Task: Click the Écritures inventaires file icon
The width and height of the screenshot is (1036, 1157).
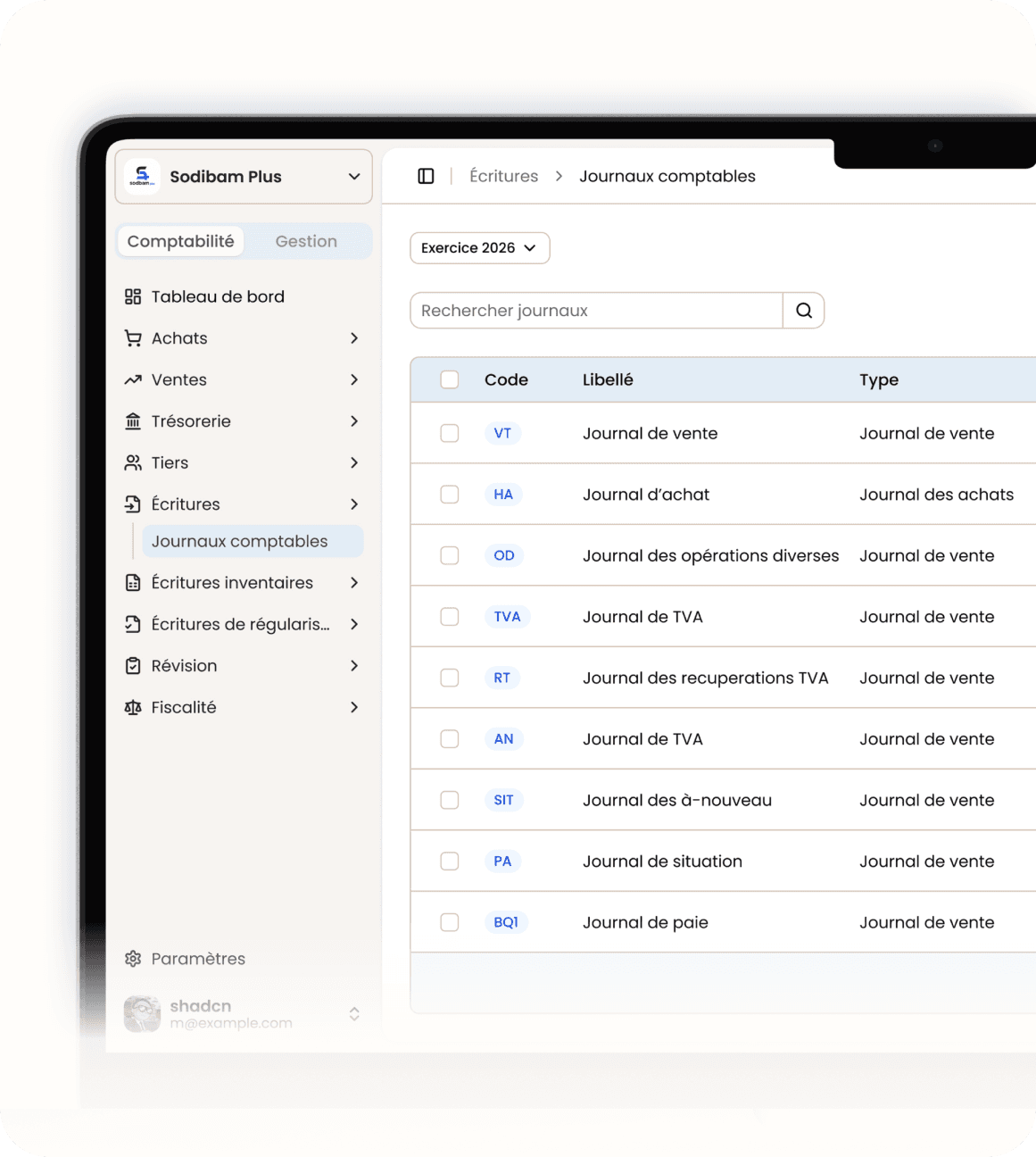Action: [133, 583]
